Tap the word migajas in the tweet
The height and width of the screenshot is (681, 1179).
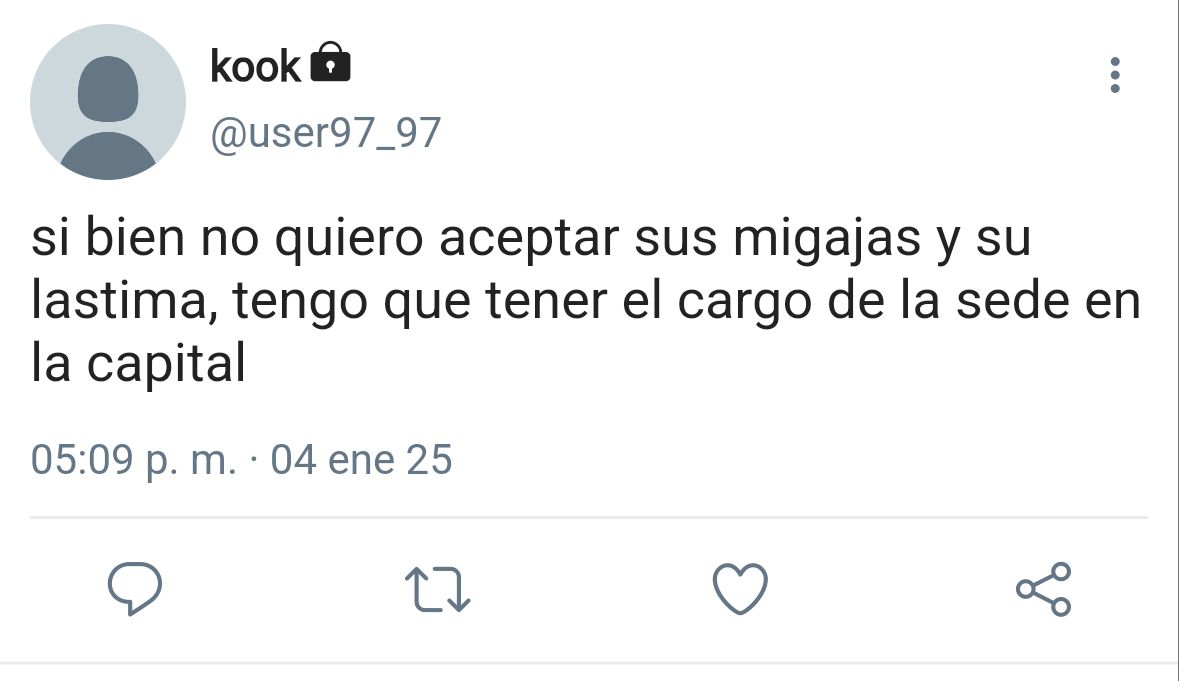click(826, 239)
